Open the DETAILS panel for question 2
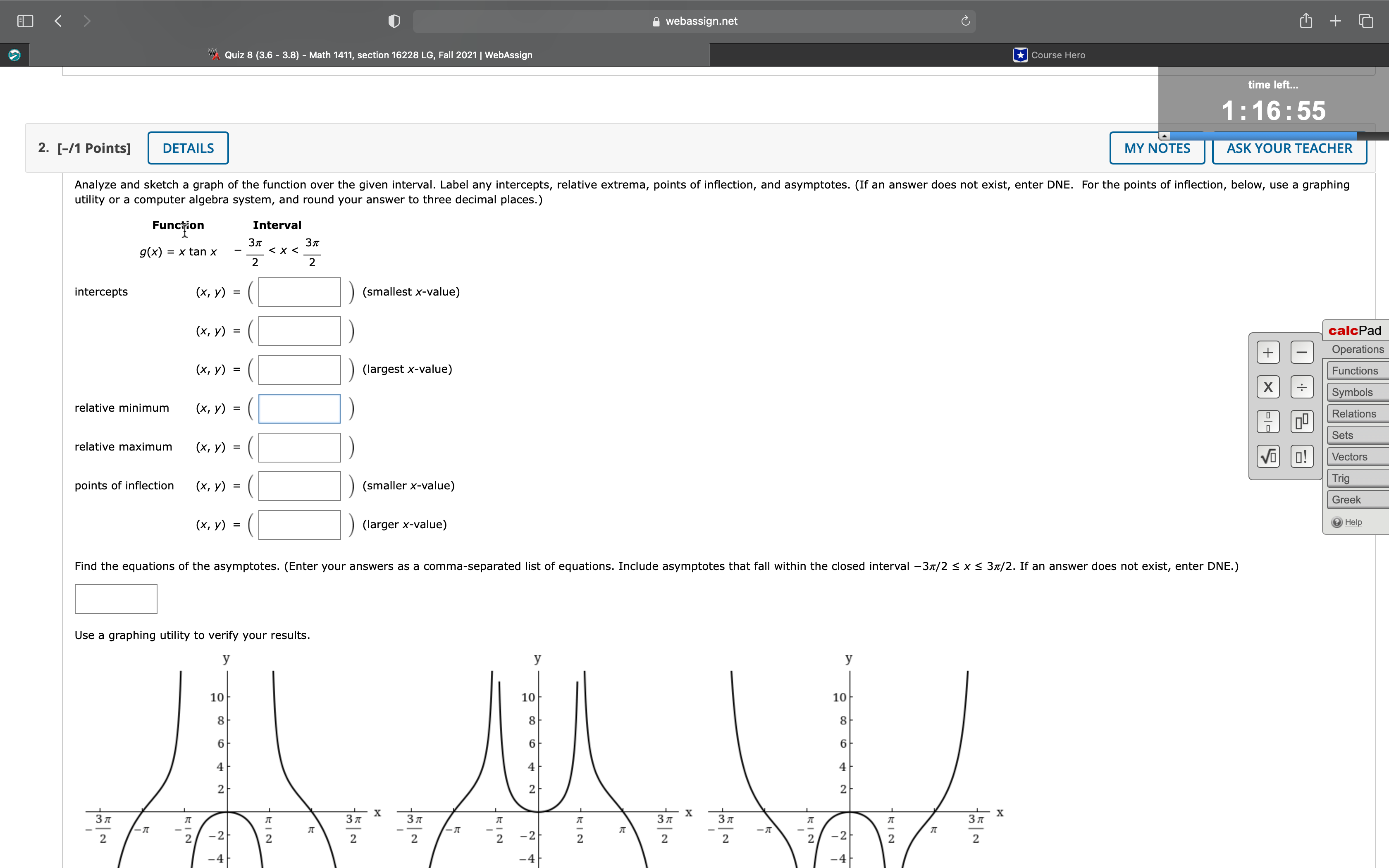 (x=188, y=148)
